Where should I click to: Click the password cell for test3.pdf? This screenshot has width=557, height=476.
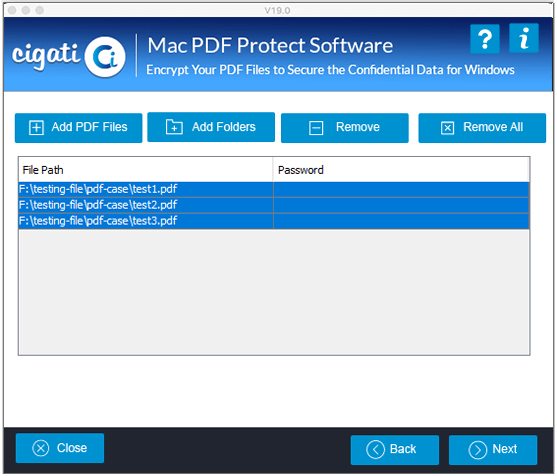coord(401,221)
